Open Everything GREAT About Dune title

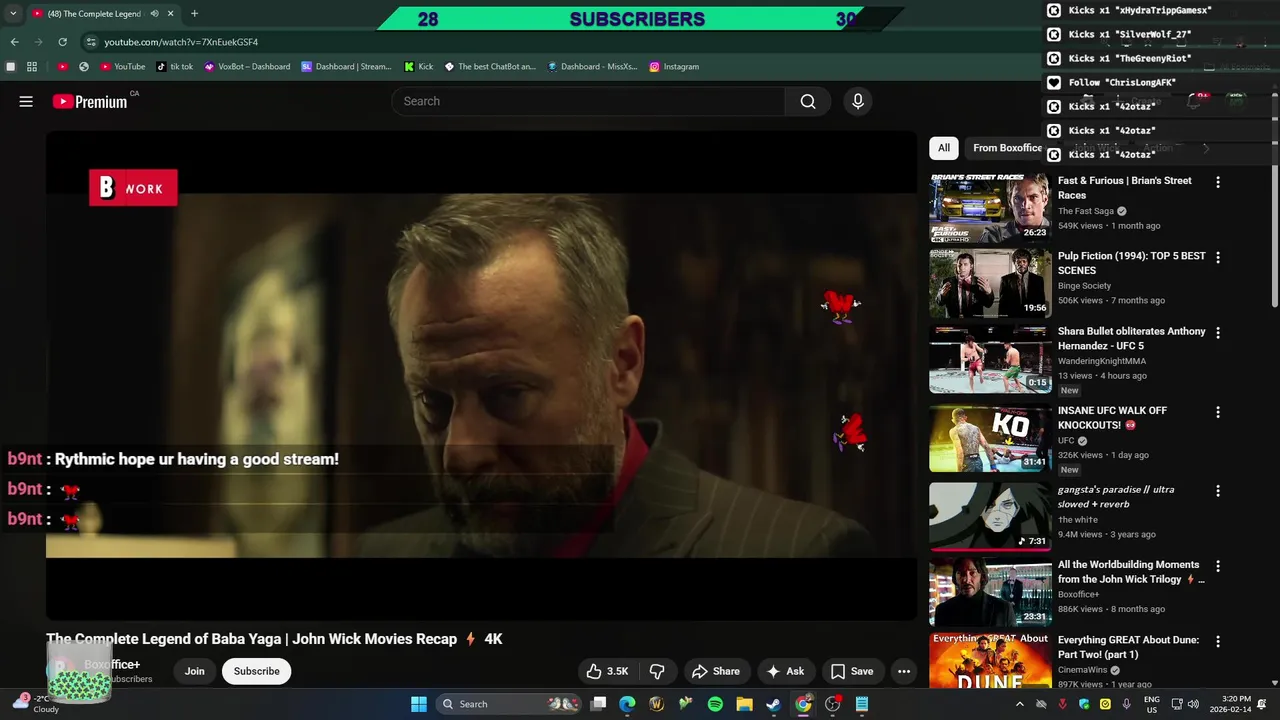coord(1128,646)
